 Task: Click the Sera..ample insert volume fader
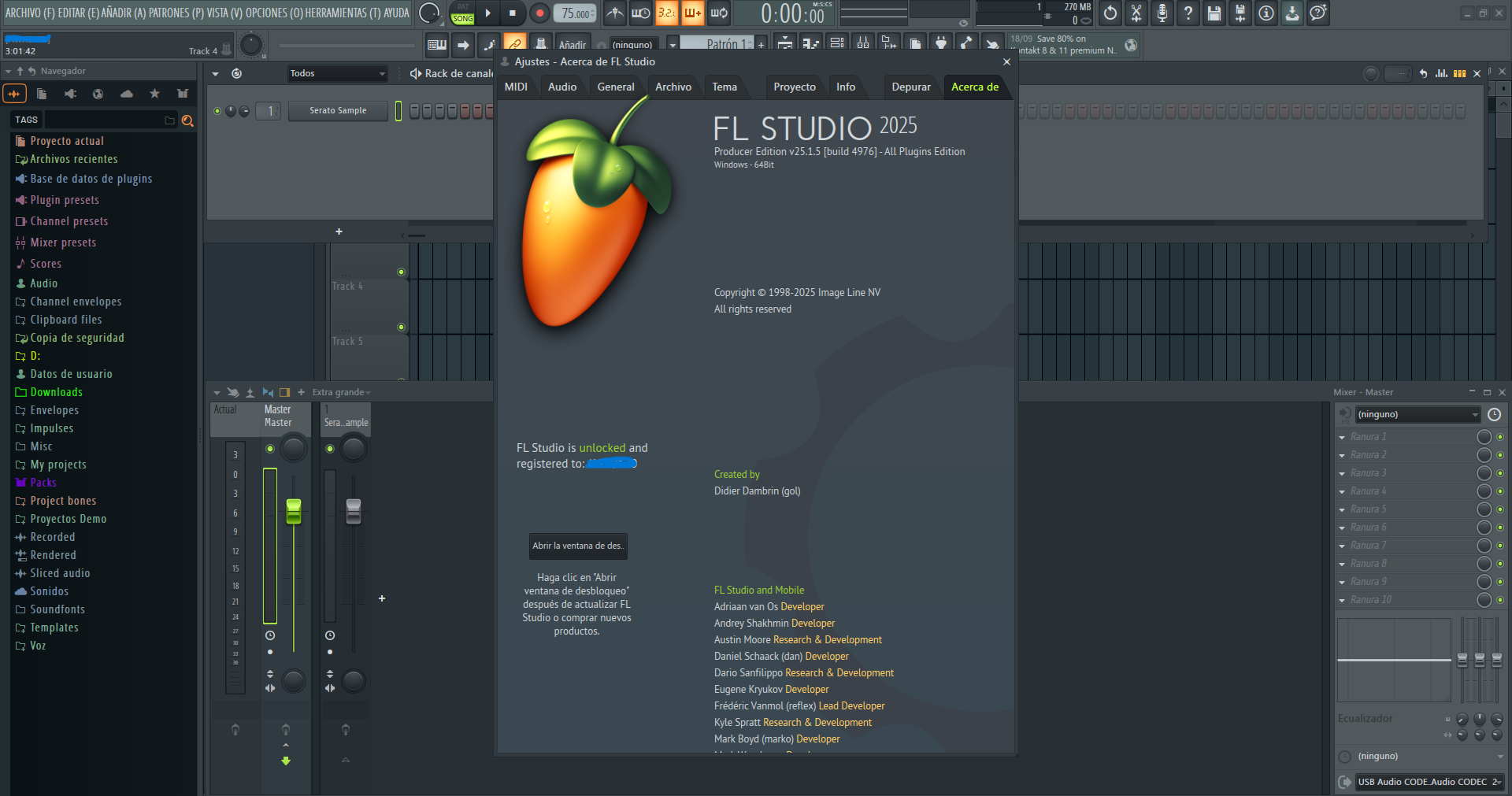pos(354,511)
